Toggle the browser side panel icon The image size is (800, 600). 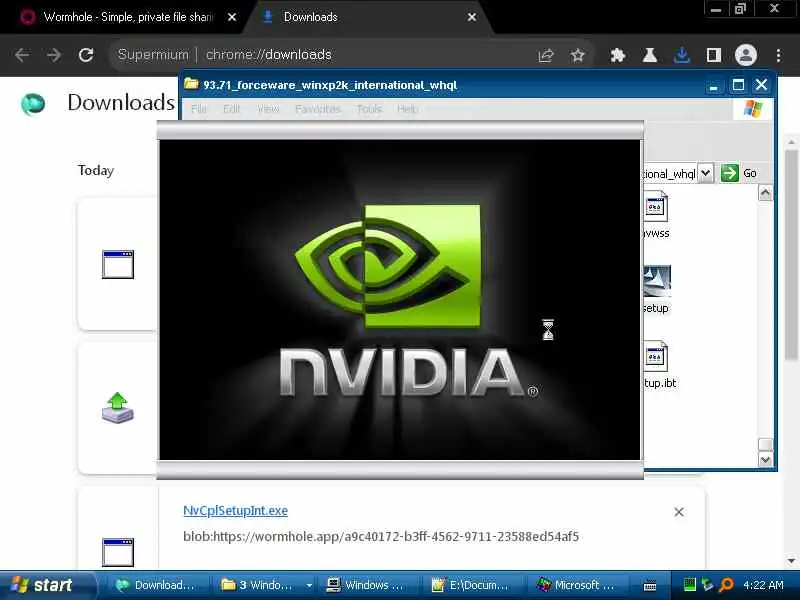(714, 55)
